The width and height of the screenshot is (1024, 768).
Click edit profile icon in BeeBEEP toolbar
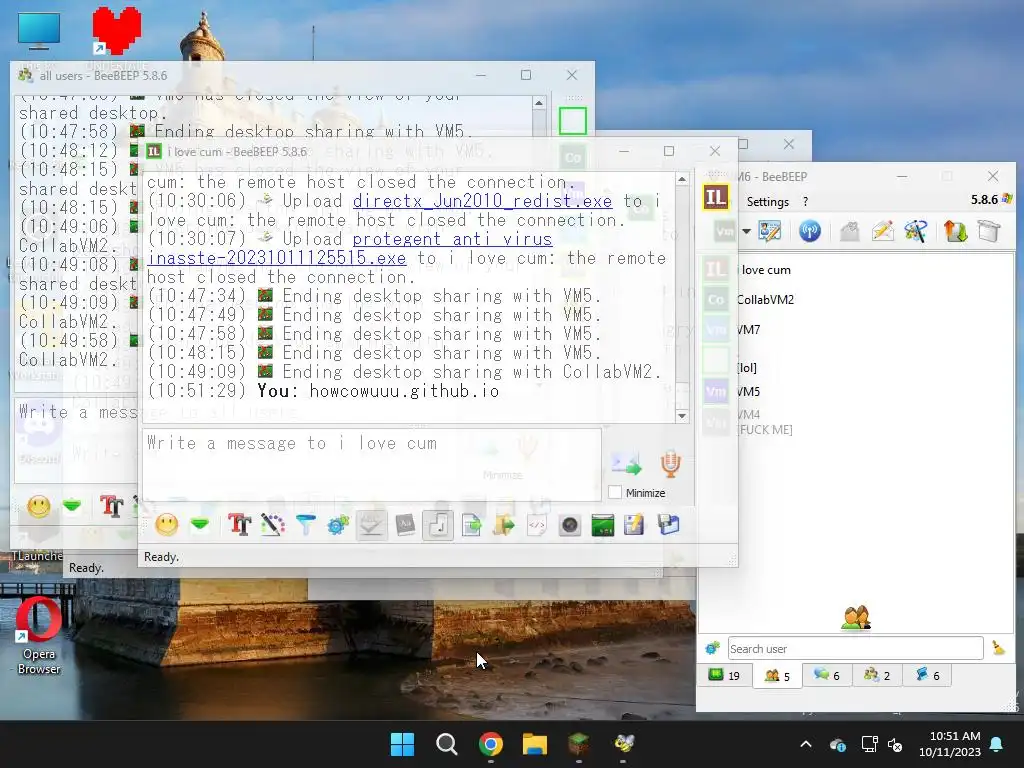769,231
